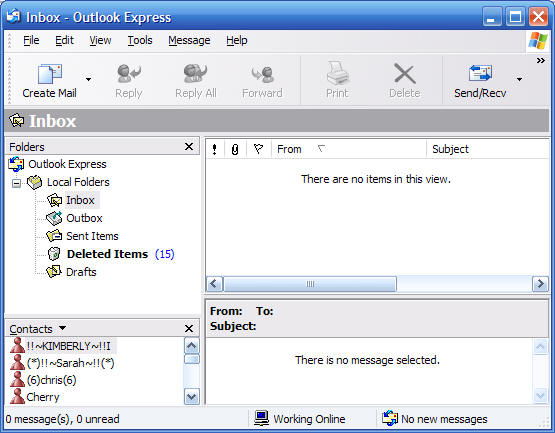Viewport: 555px width, 433px height.
Task: Click the Send/Recv toolbar icon
Action: click(480, 73)
